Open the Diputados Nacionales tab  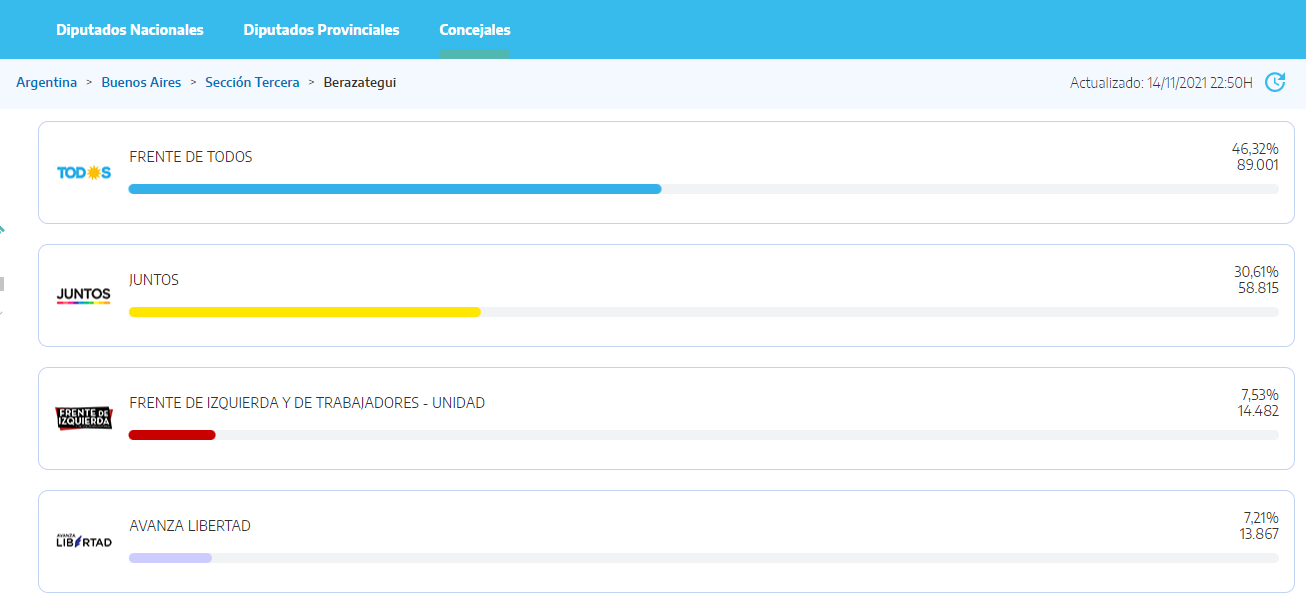coord(130,30)
